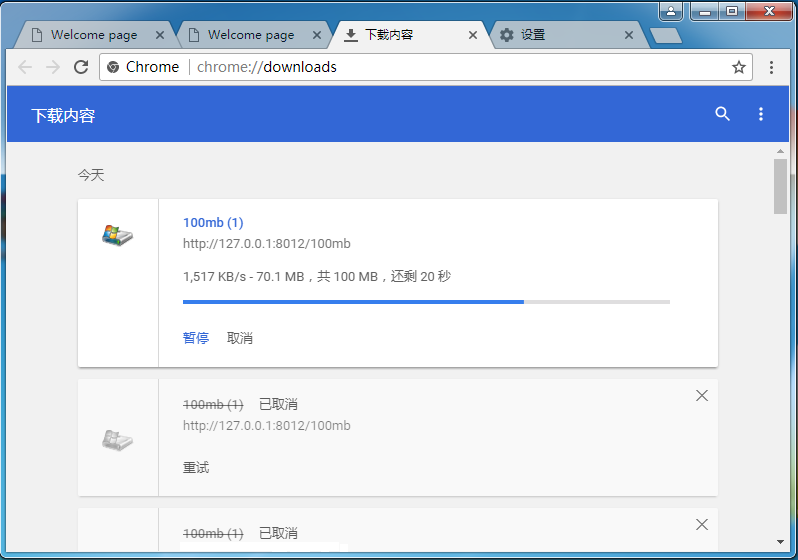This screenshot has height=560, width=798.
Task: Open Chrome's main three-dot menu
Action: coord(771,67)
